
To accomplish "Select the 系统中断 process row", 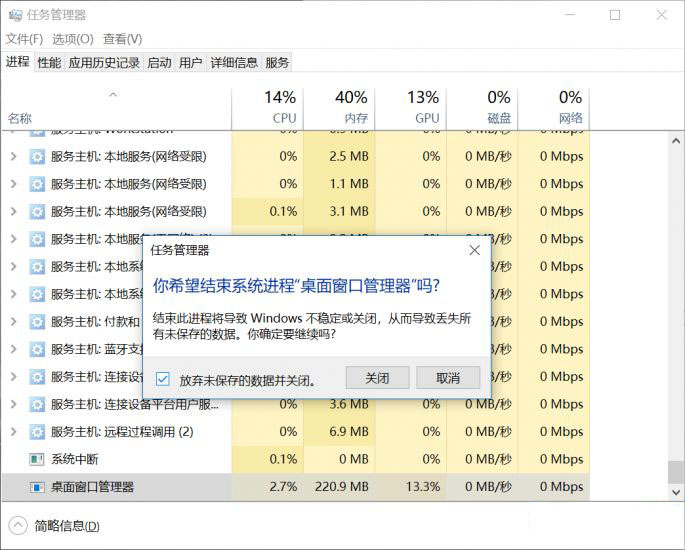I will pos(296,459).
